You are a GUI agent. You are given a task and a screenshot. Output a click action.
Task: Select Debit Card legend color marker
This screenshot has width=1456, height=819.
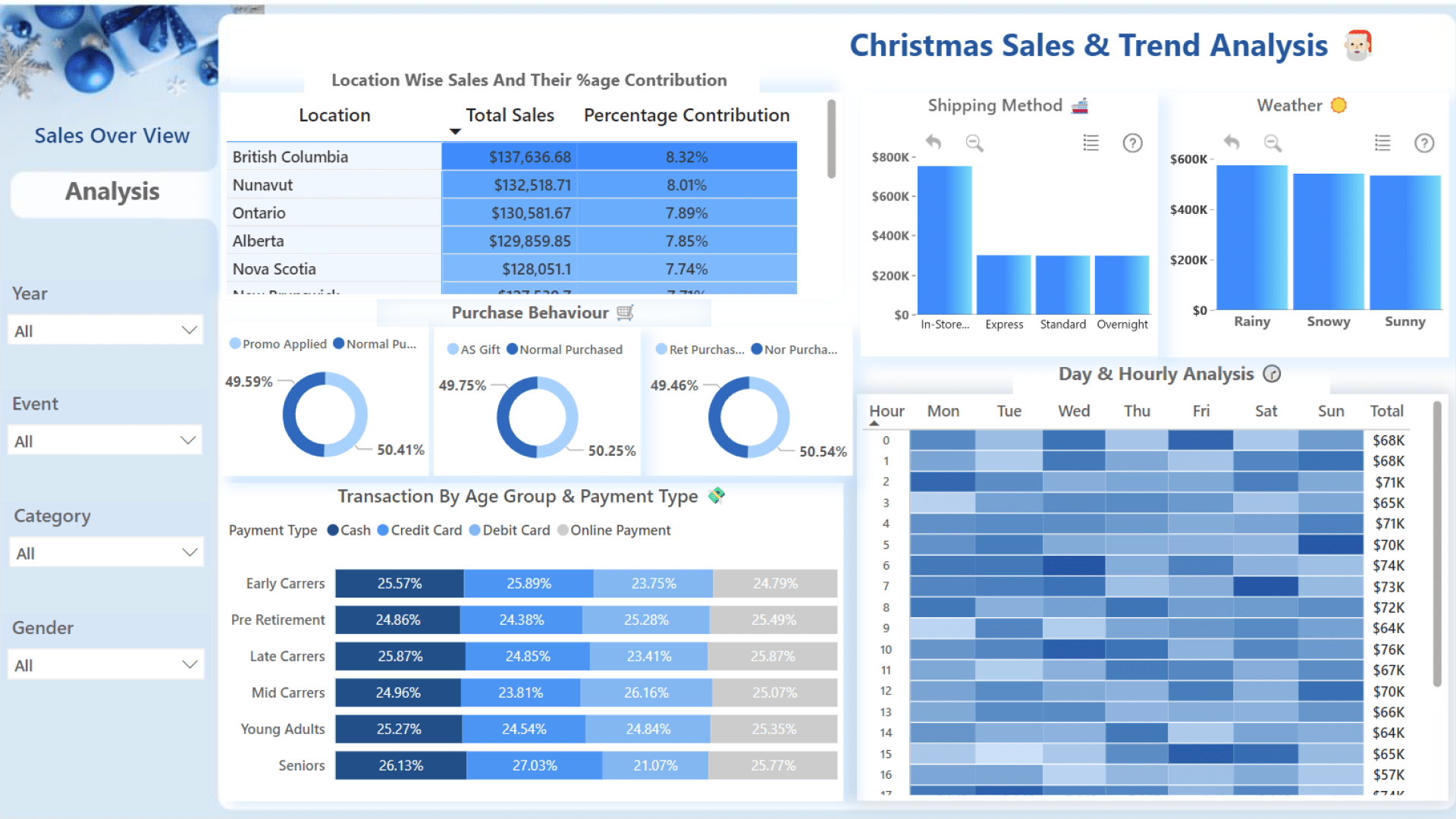(475, 530)
